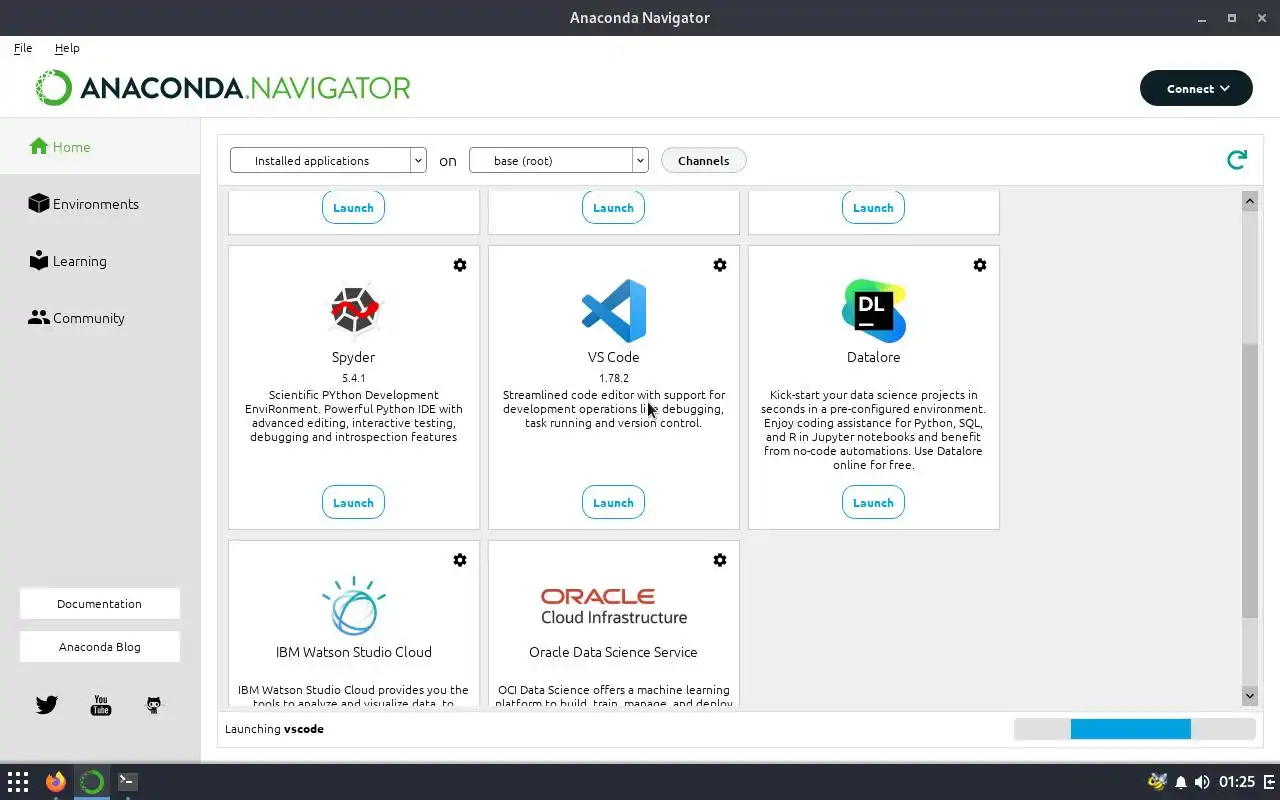Click the 'Spyder' card title
Image resolution: width=1280 pixels, height=800 pixels.
(x=354, y=357)
